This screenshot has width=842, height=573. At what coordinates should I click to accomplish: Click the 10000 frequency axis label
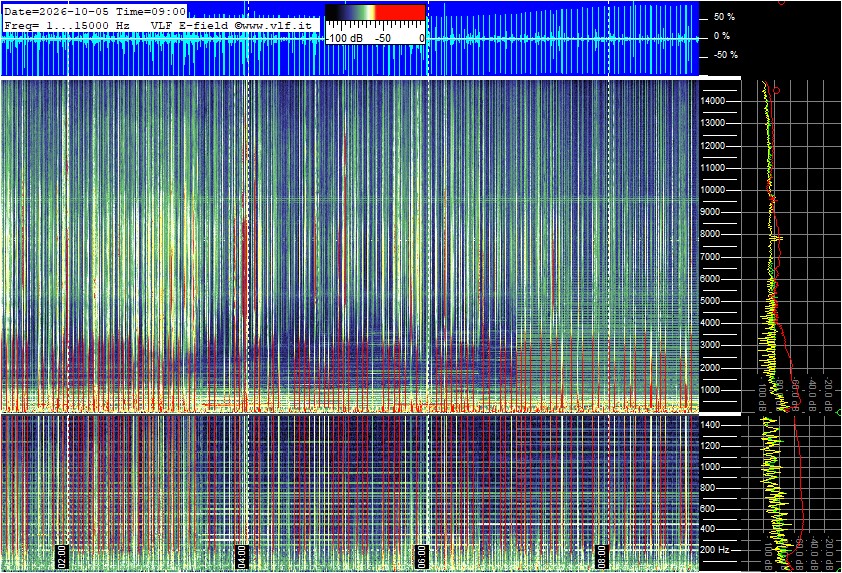click(713, 190)
